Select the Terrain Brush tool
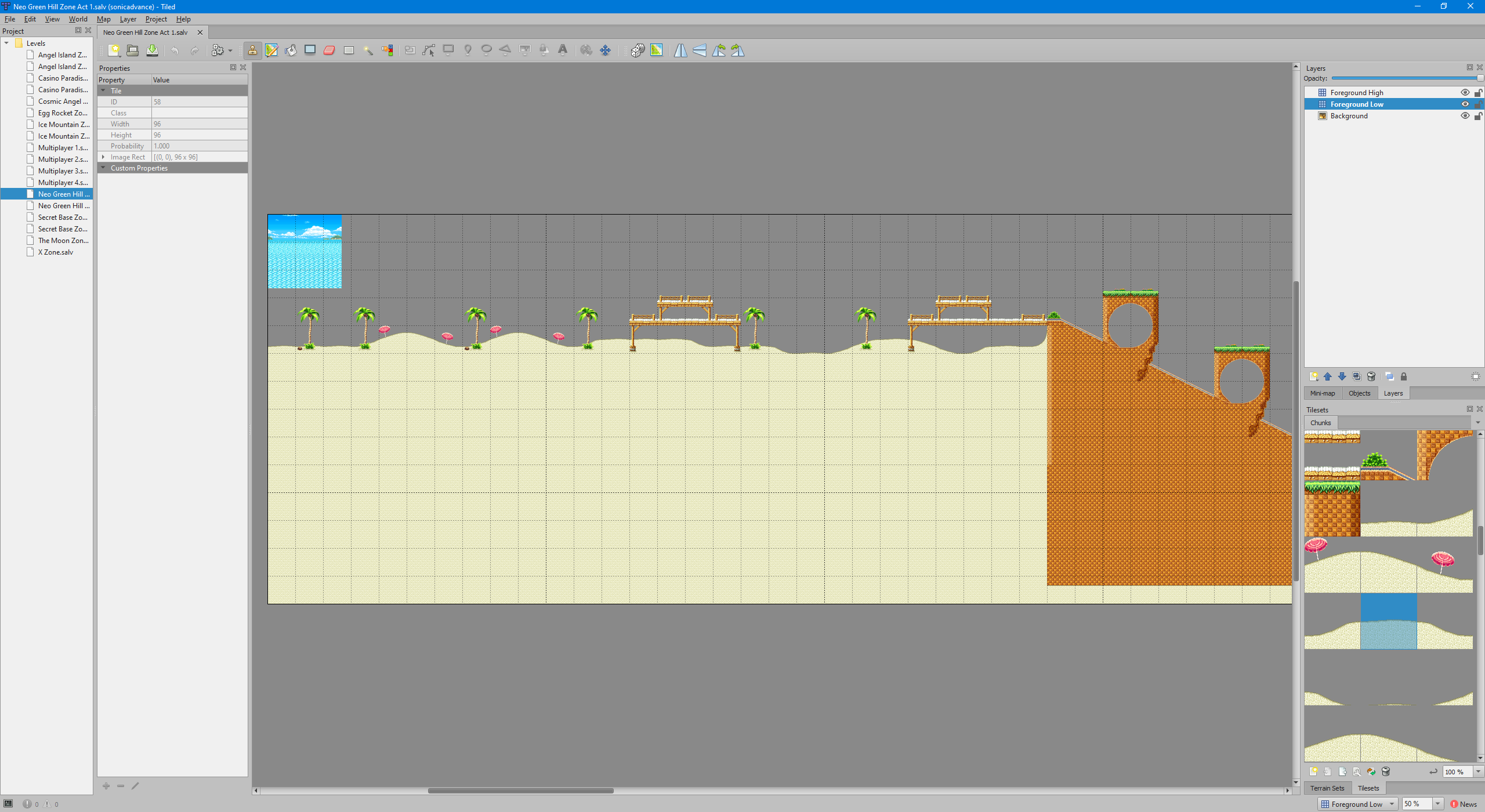The width and height of the screenshot is (1485, 812). 271,50
